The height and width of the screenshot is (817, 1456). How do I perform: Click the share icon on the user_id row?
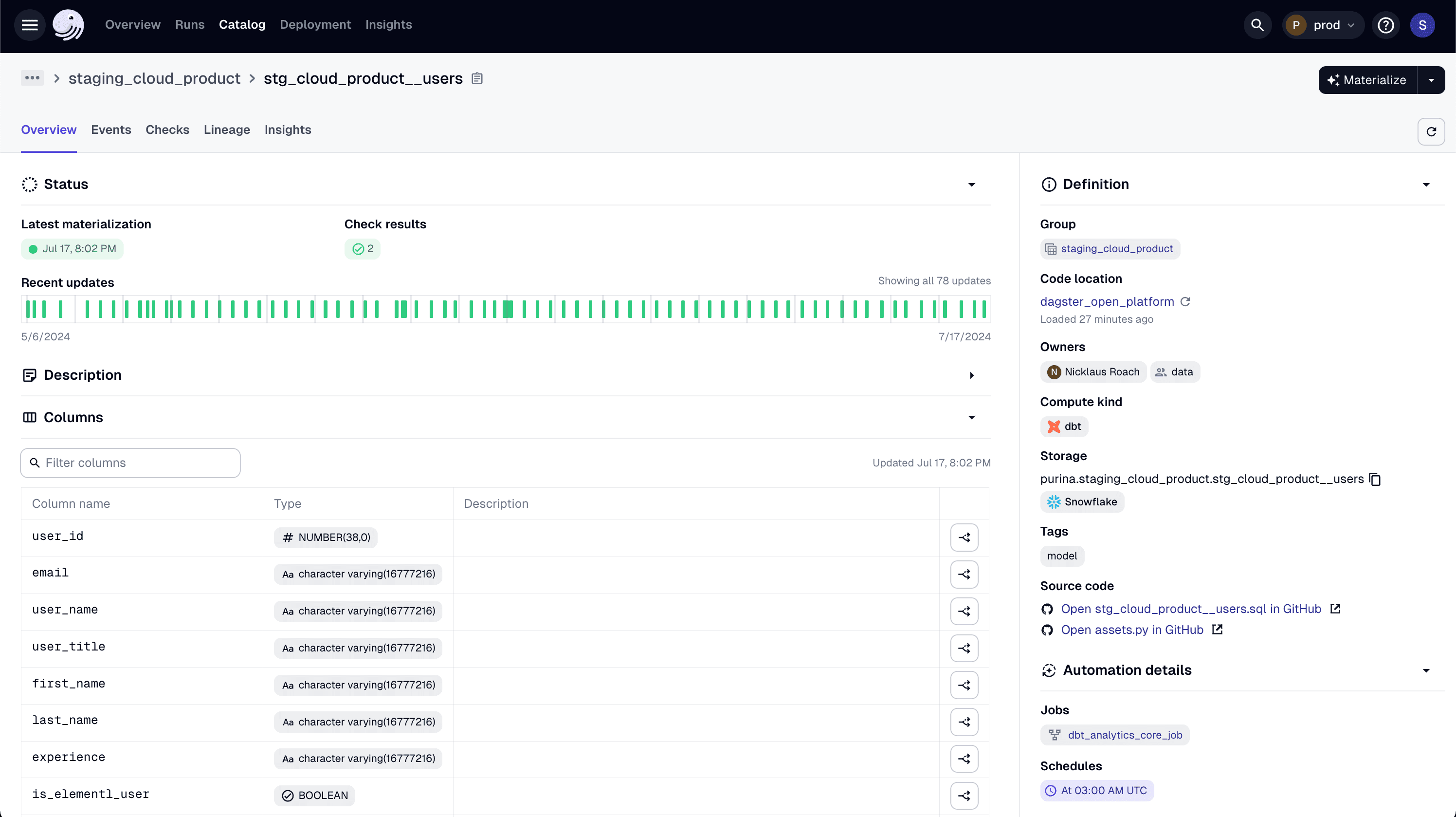[x=965, y=537]
